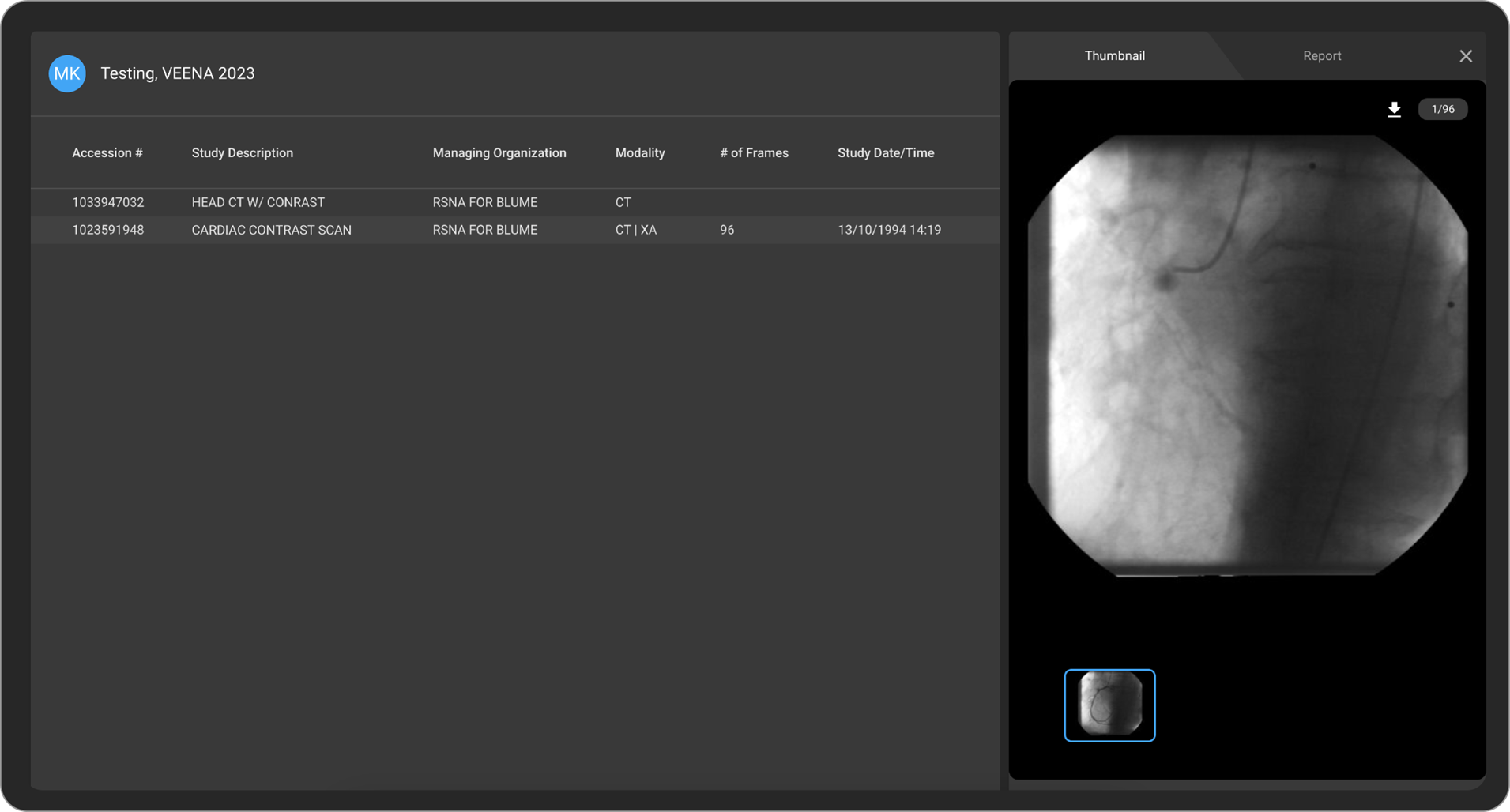
Task: Select the Thumbnail tab
Action: 1114,56
